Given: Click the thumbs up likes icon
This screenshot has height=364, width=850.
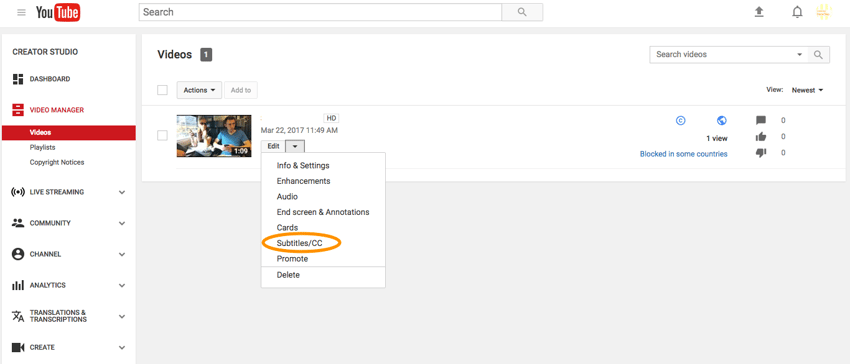Looking at the screenshot, I should [x=761, y=137].
